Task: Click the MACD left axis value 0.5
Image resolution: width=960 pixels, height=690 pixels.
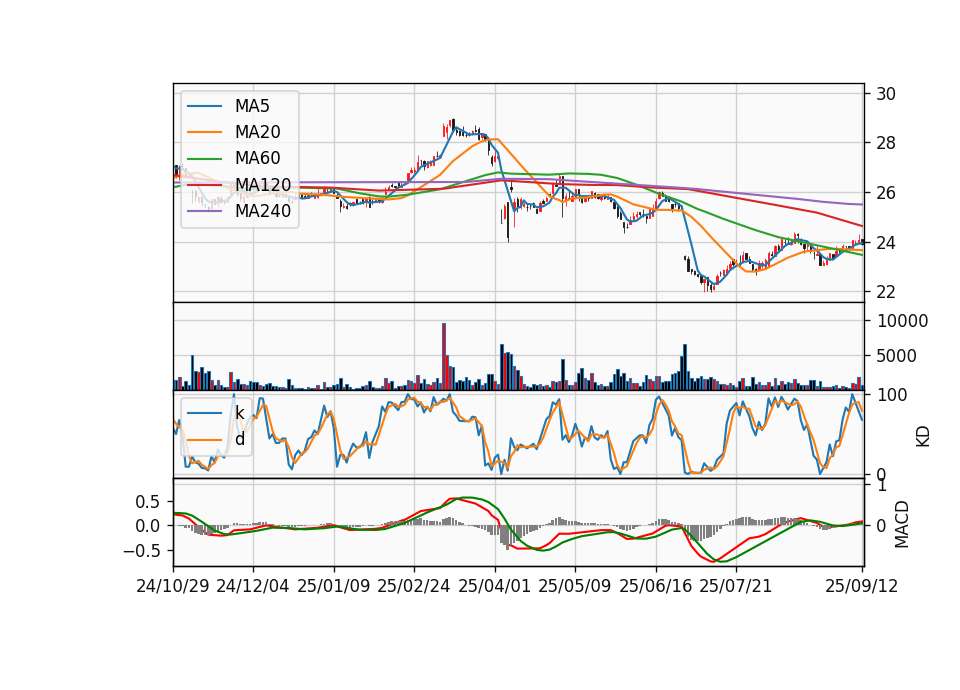Action: click(x=147, y=502)
